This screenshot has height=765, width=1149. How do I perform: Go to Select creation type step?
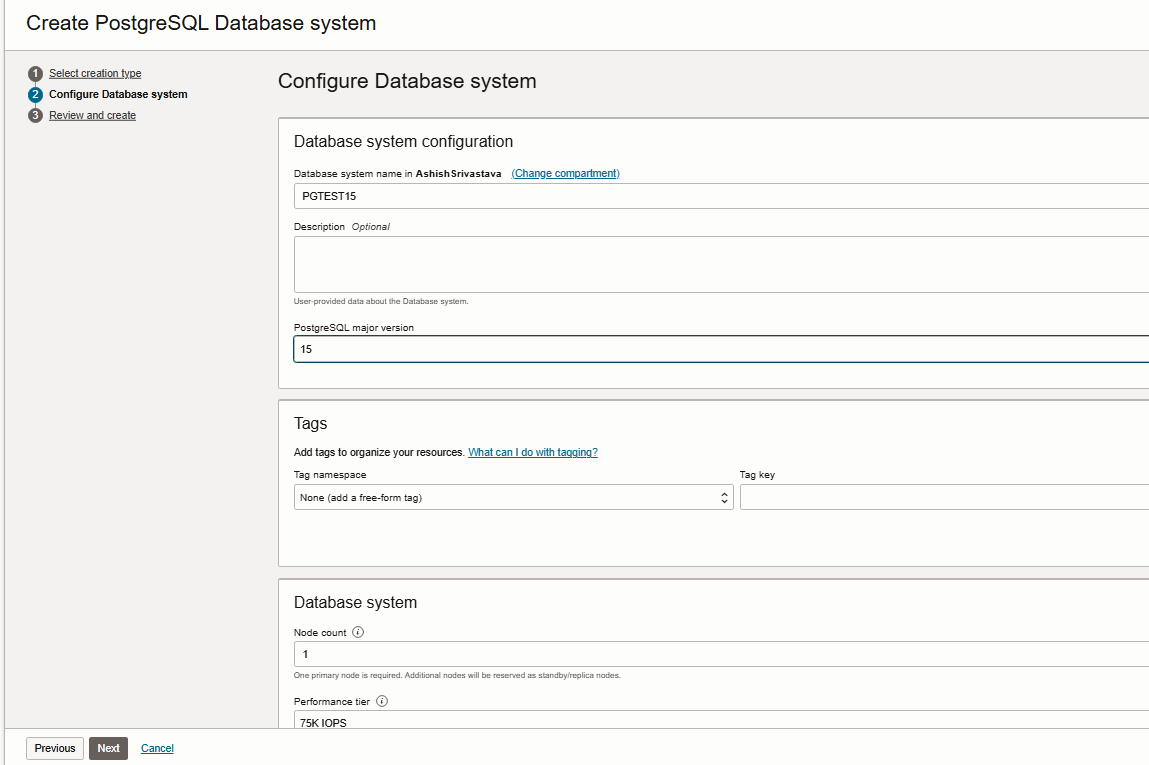pos(95,74)
